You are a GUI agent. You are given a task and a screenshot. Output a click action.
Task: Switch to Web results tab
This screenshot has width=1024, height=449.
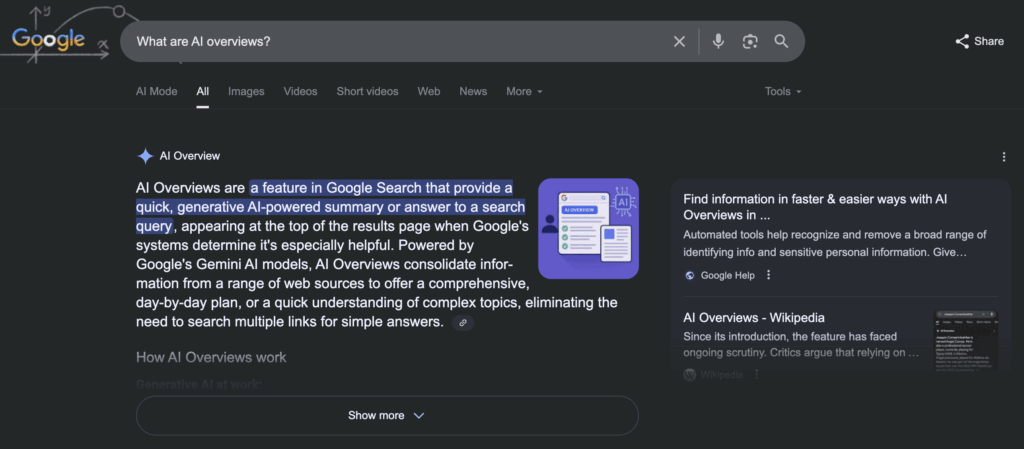pos(429,91)
